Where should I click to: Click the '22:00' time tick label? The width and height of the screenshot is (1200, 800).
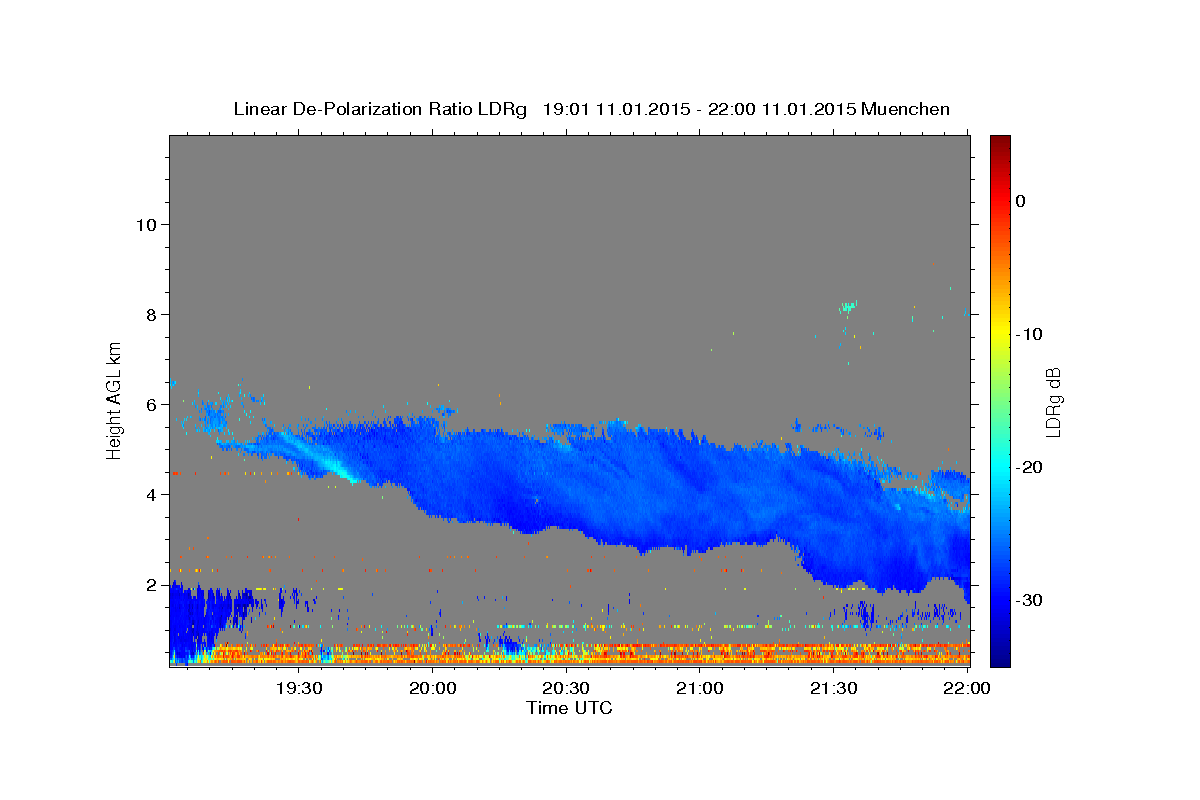click(x=967, y=689)
